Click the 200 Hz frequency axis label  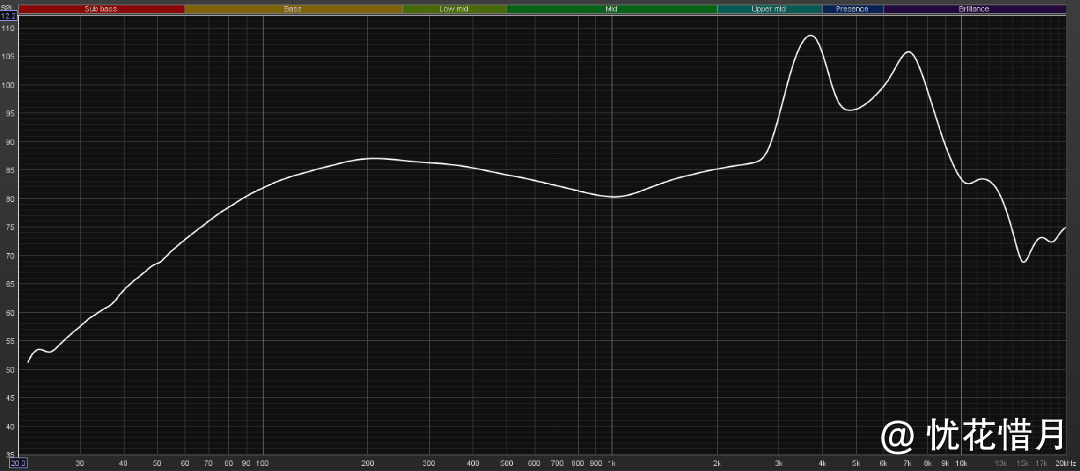(x=367, y=464)
